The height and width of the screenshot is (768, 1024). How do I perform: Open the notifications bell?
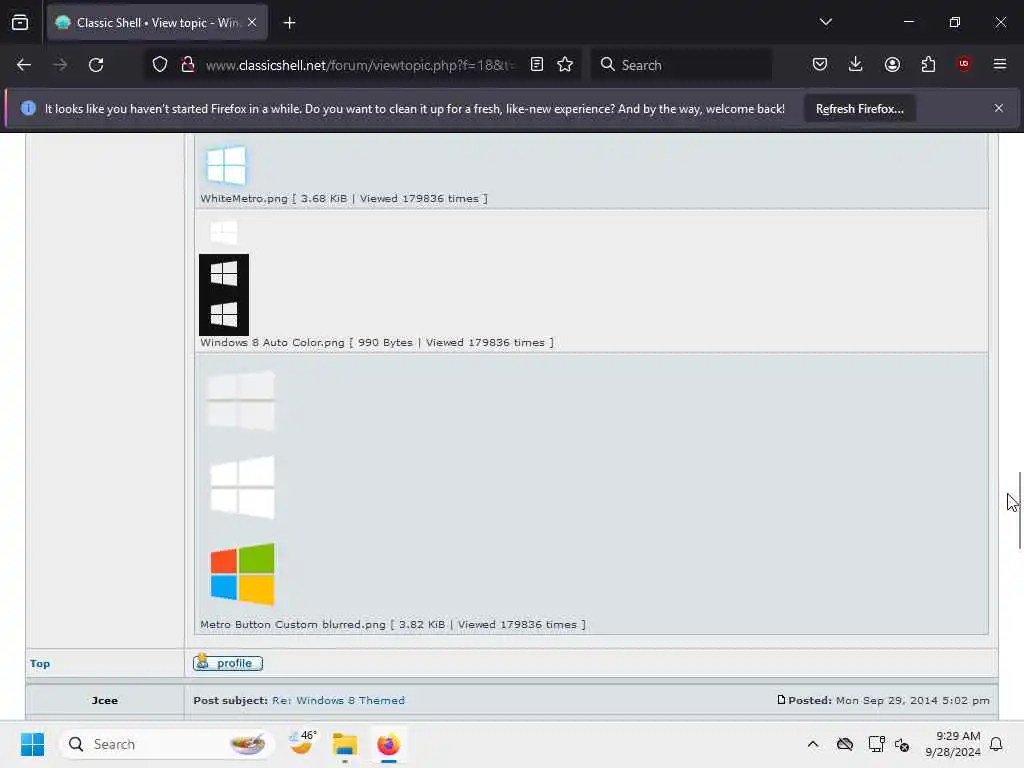click(997, 744)
